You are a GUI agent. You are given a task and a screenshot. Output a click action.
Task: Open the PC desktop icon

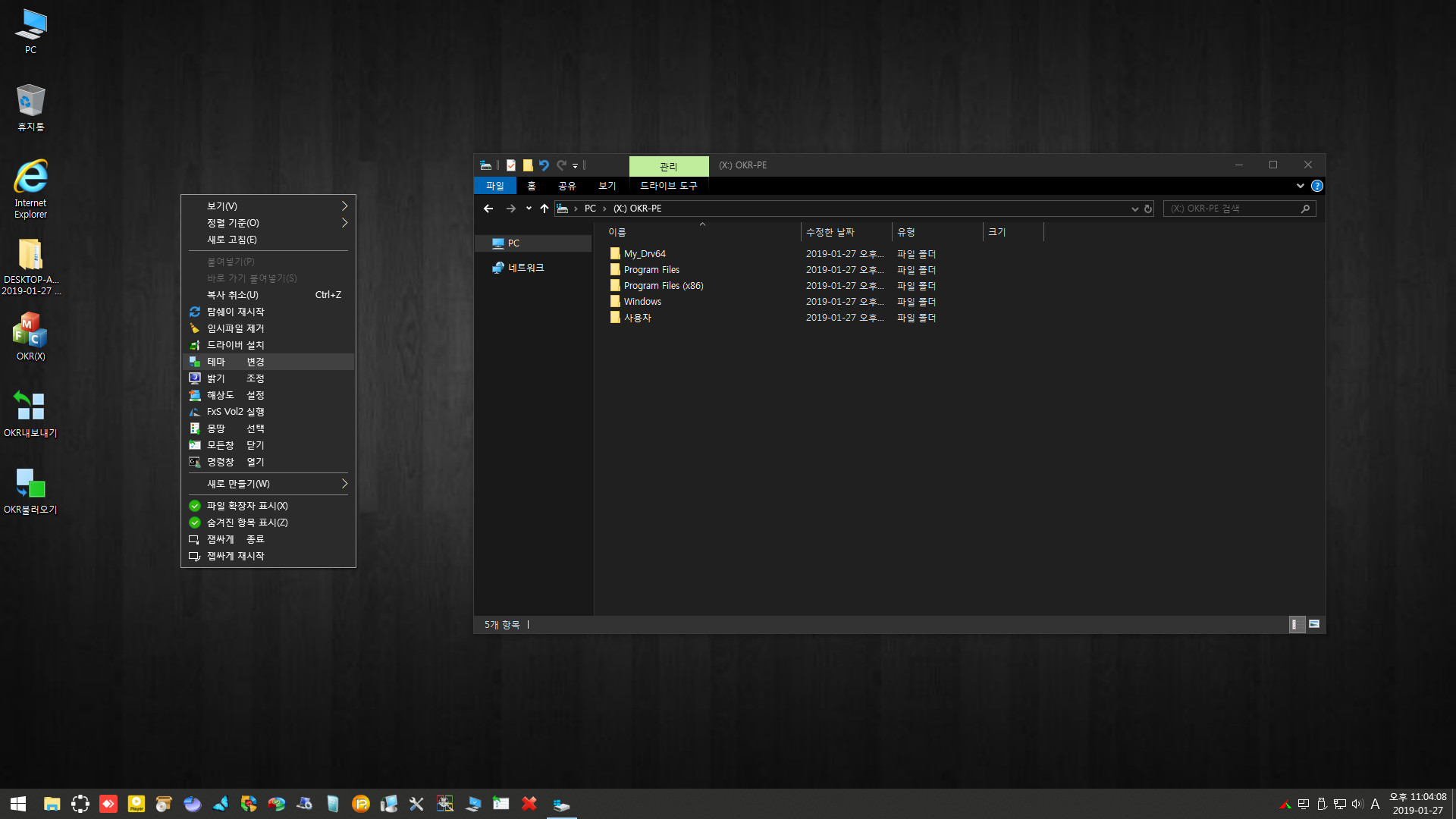[x=30, y=32]
